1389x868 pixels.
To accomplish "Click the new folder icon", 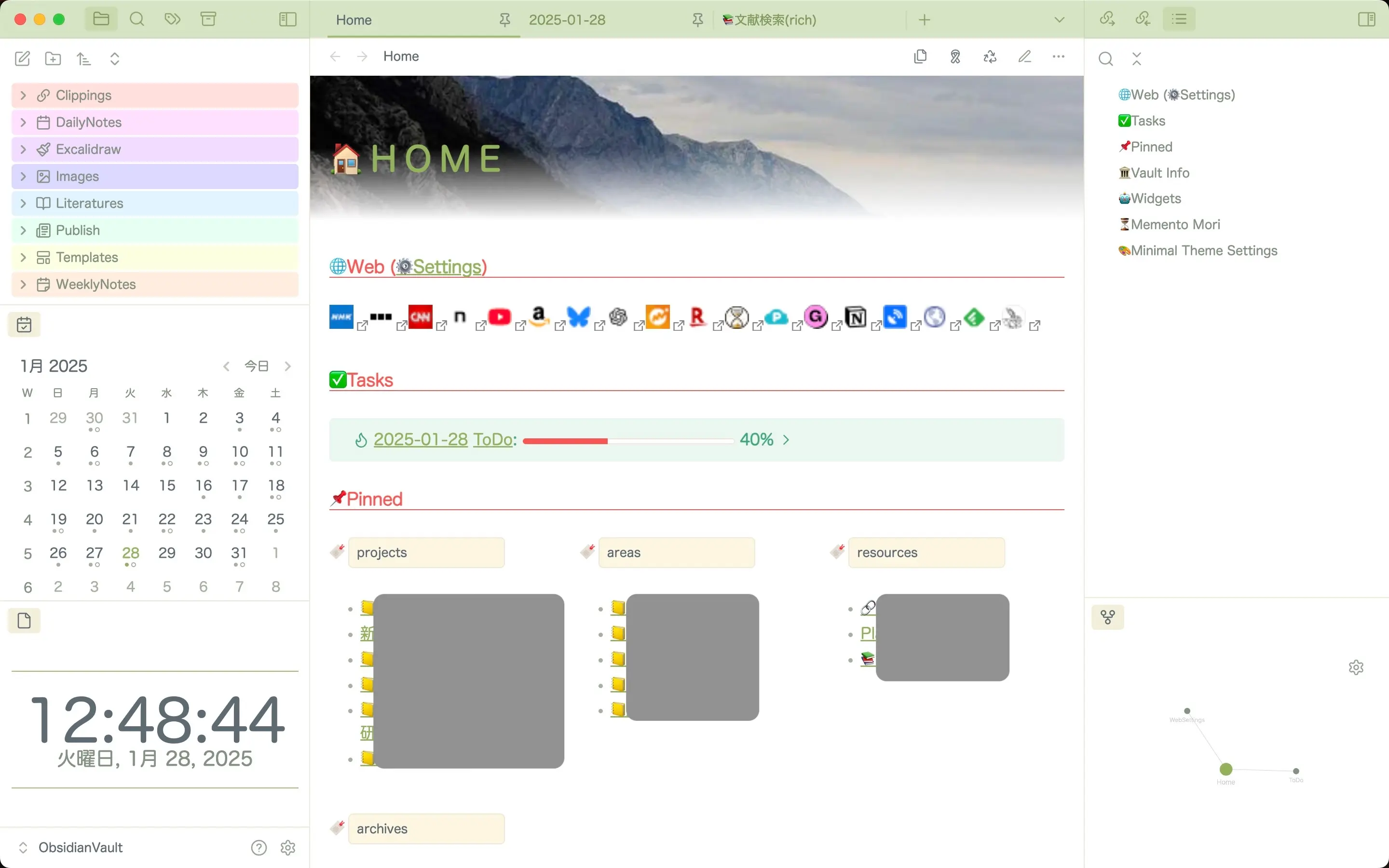I will pos(53,58).
